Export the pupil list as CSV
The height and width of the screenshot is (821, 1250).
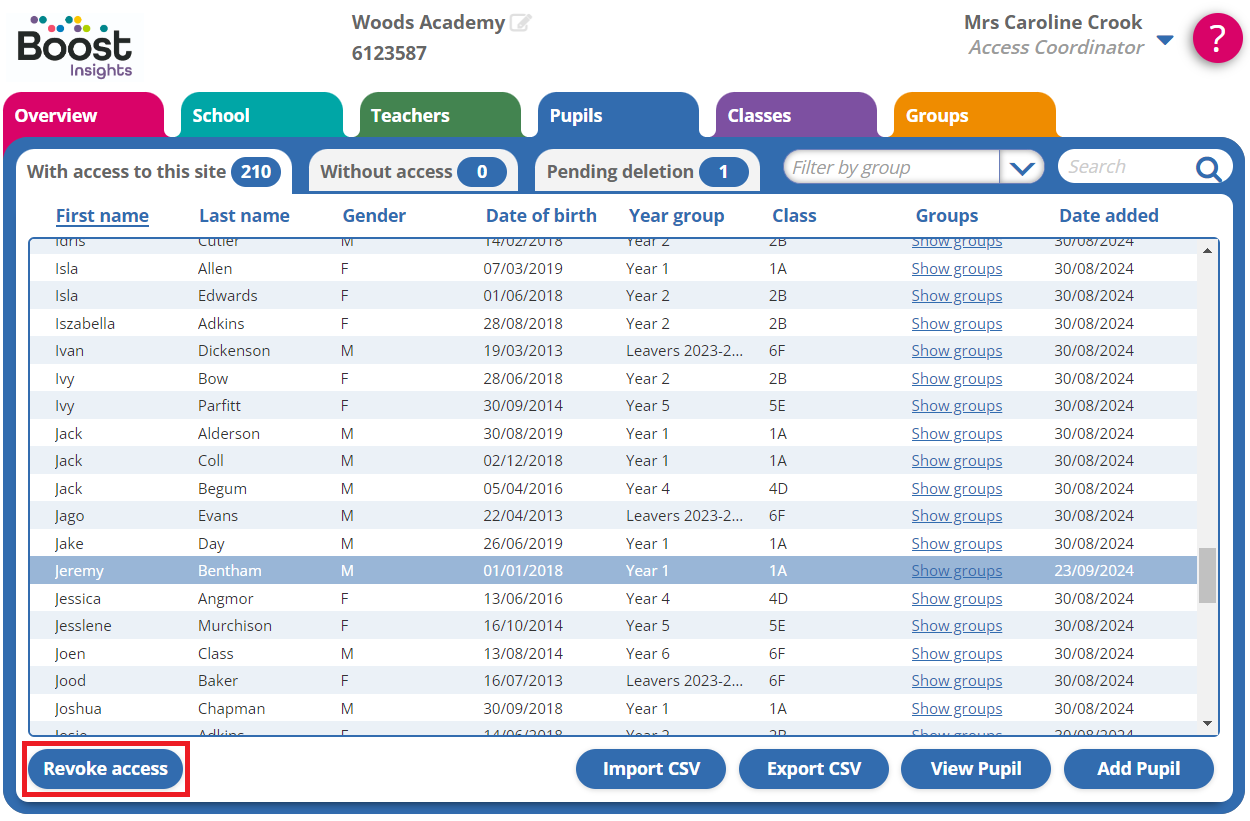(x=813, y=769)
